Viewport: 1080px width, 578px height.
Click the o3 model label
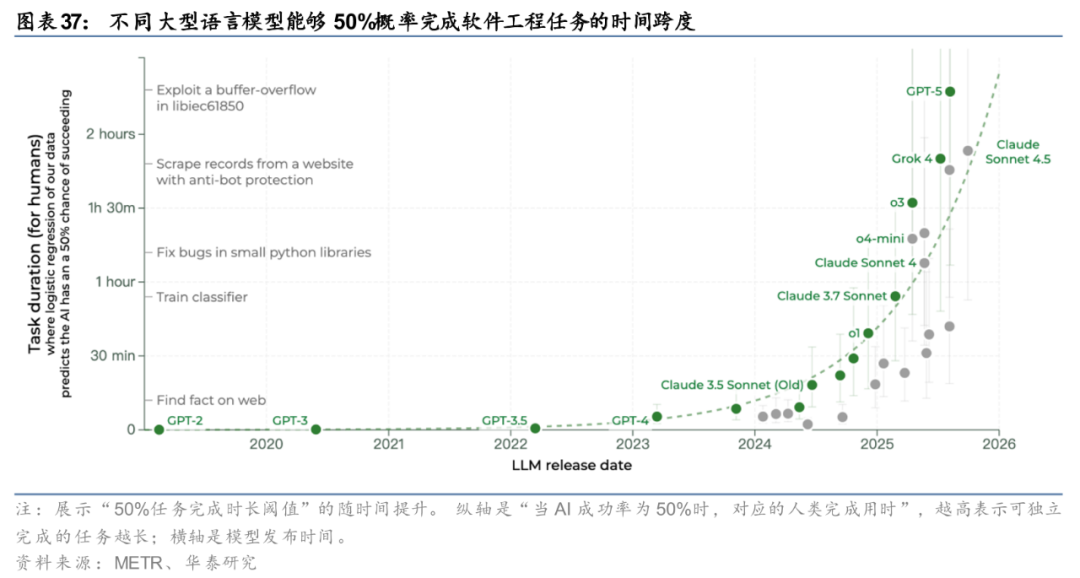point(897,203)
